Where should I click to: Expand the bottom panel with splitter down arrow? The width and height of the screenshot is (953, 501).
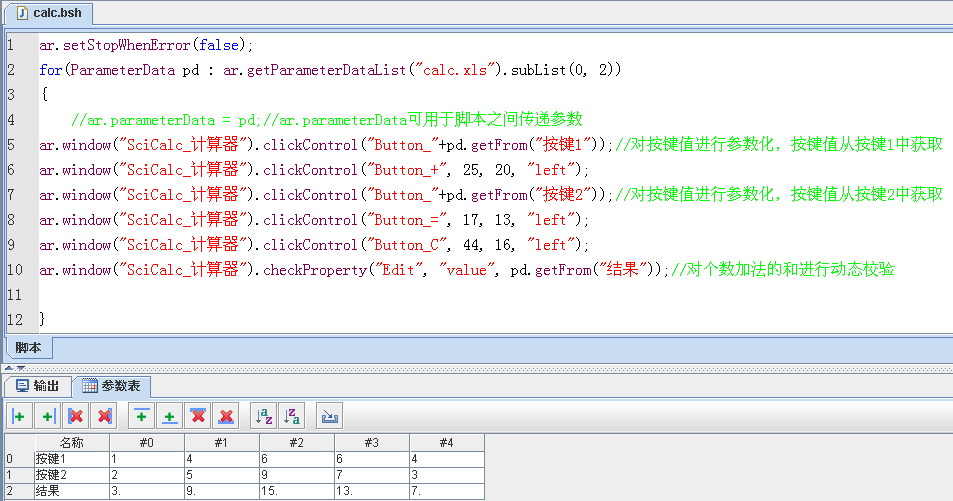pos(19,366)
